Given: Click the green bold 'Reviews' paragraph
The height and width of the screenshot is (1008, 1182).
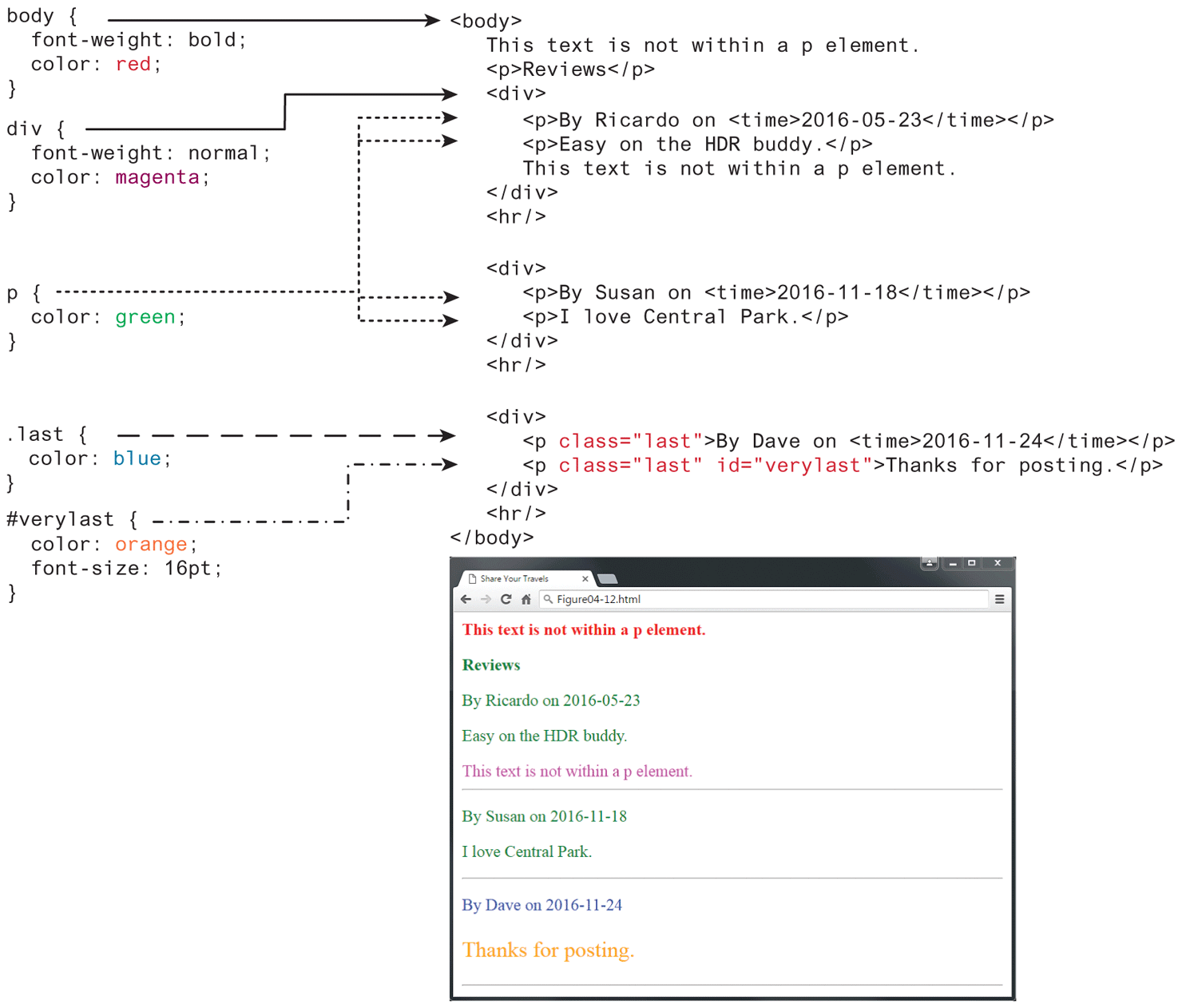Looking at the screenshot, I should 491,665.
